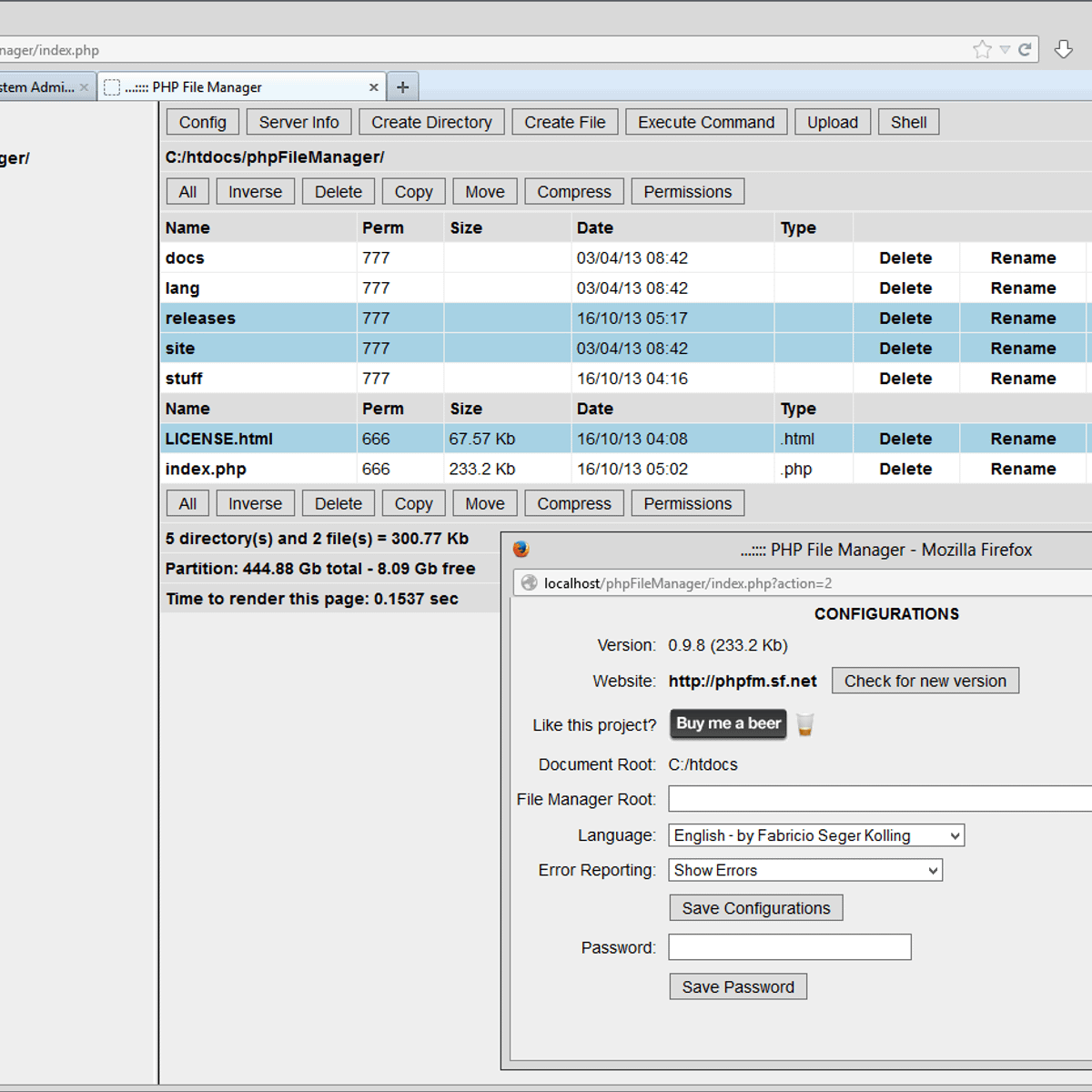Open the bookmark history dropdown arrow
1092x1092 pixels.
click(x=1005, y=50)
